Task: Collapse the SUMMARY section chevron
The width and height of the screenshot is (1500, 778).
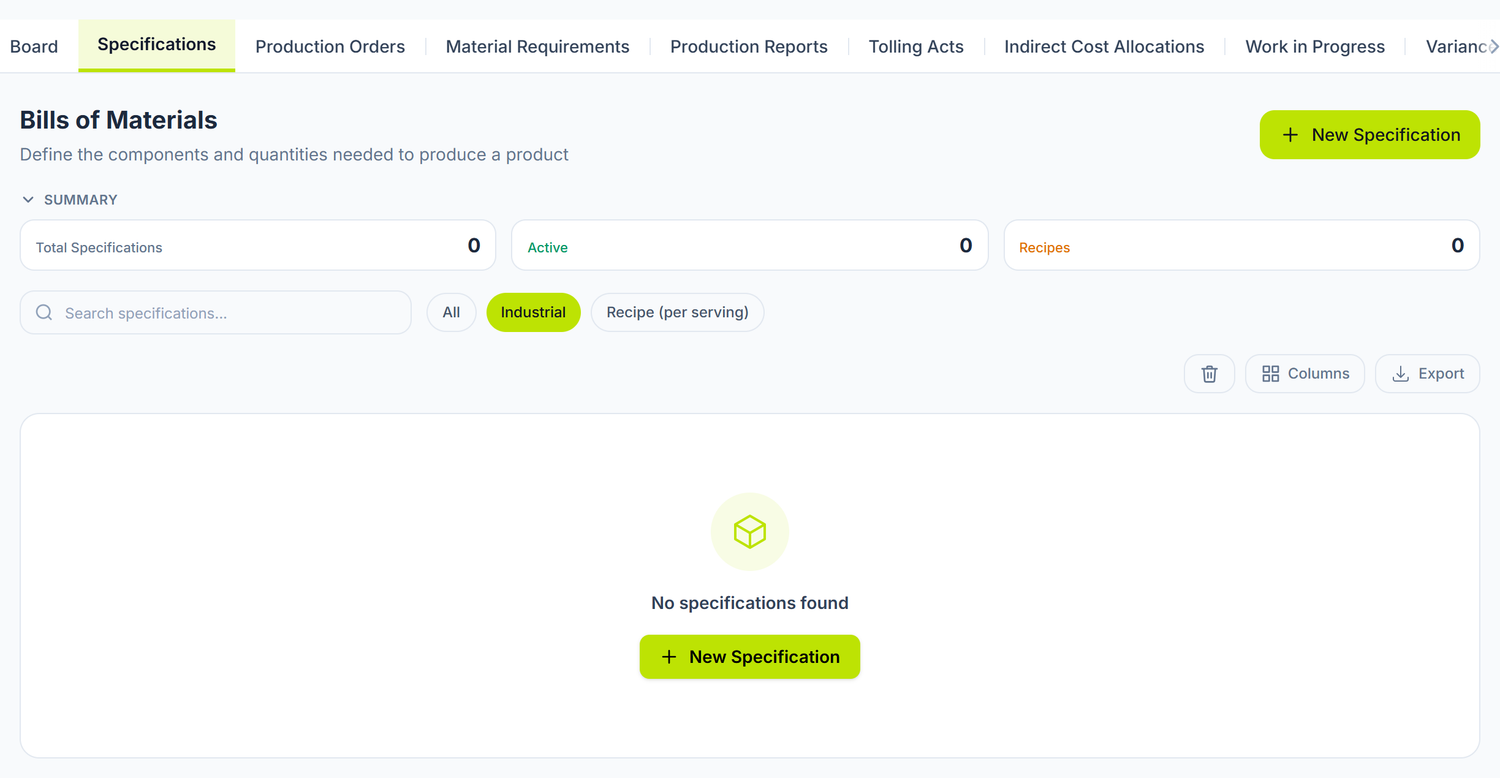Action: (28, 200)
